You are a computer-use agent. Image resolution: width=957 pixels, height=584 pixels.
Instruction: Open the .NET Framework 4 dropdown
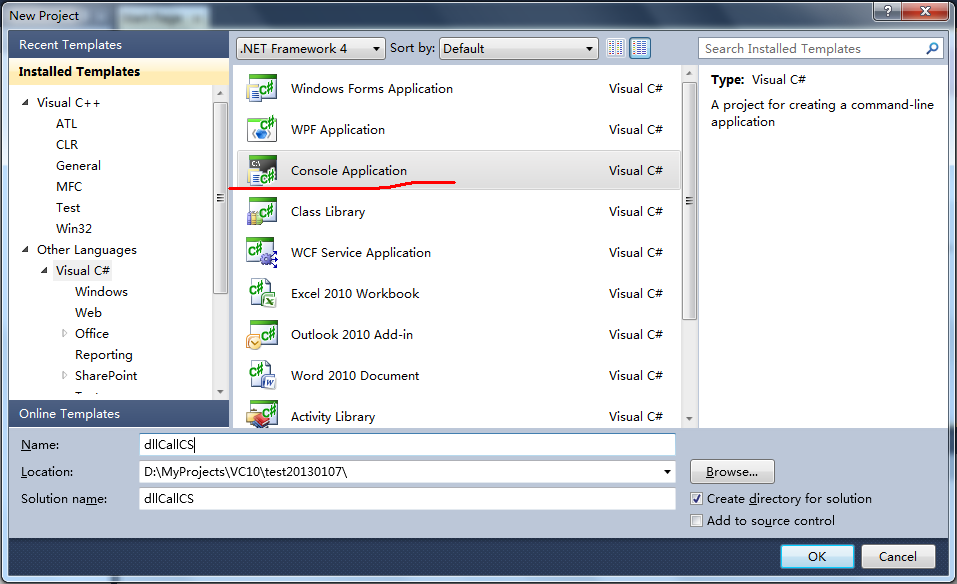click(311, 48)
